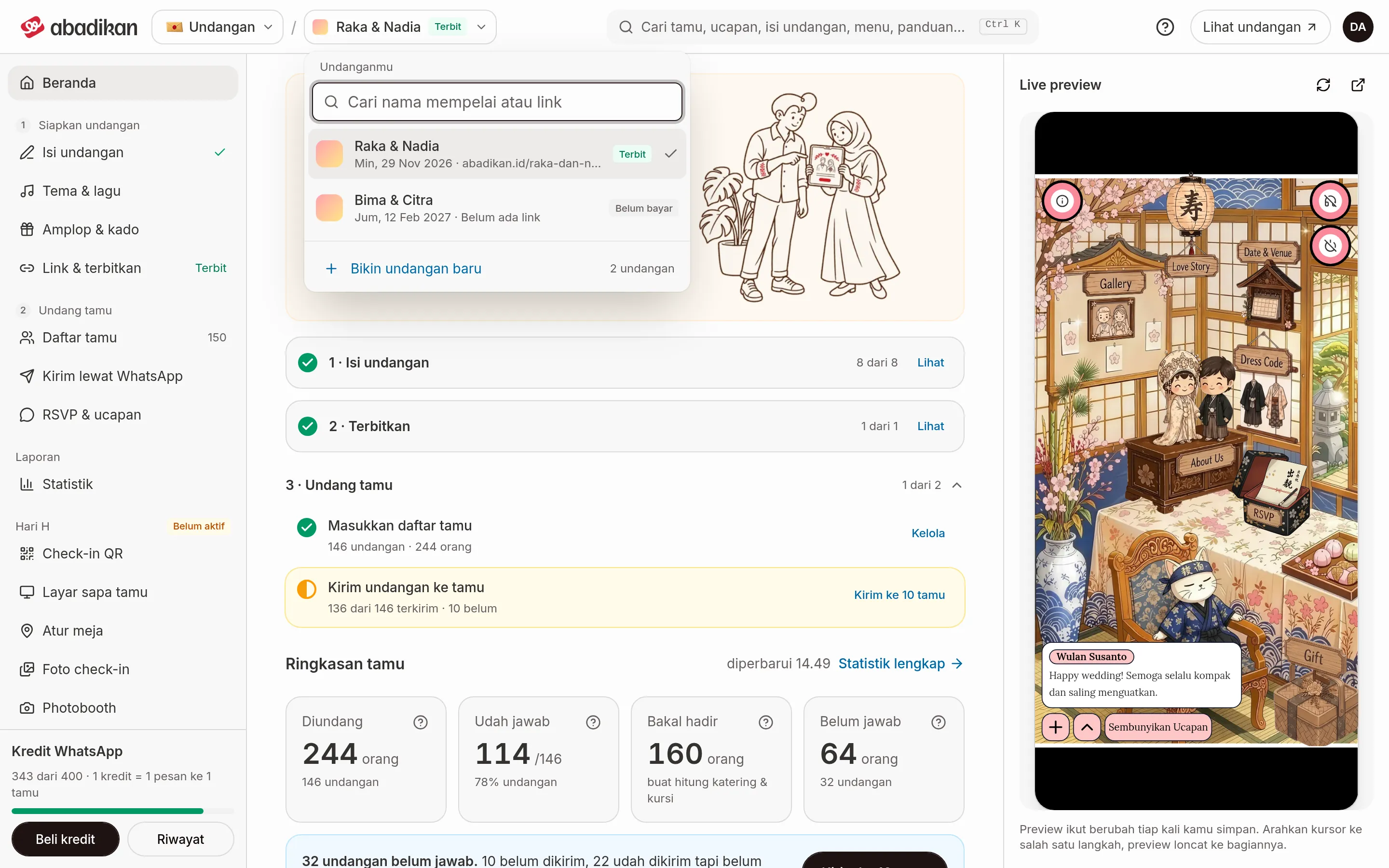
Task: Open the DA user avatar menu
Action: (x=1358, y=27)
